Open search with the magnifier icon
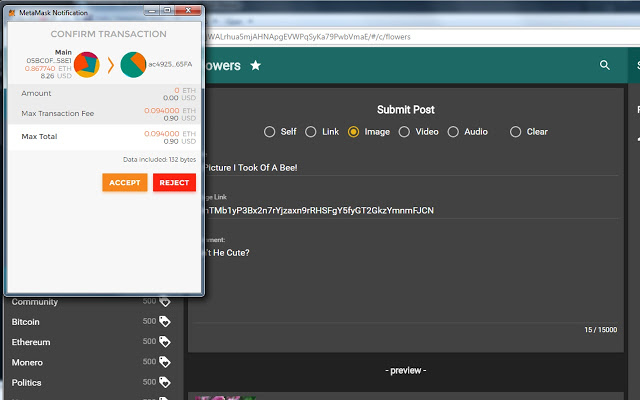The width and height of the screenshot is (640, 400). pos(604,65)
